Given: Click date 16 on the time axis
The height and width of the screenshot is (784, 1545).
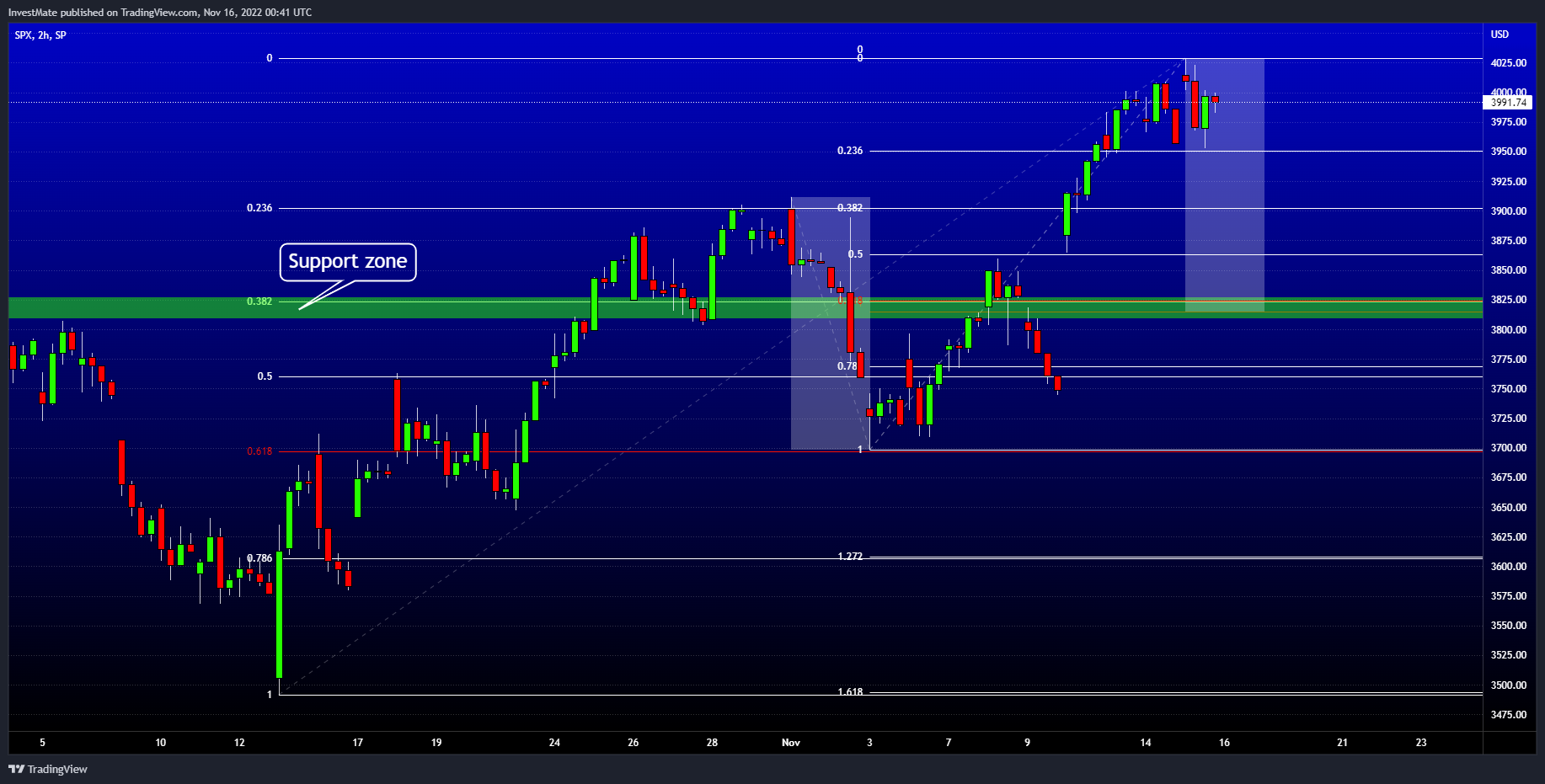Looking at the screenshot, I should (1224, 743).
